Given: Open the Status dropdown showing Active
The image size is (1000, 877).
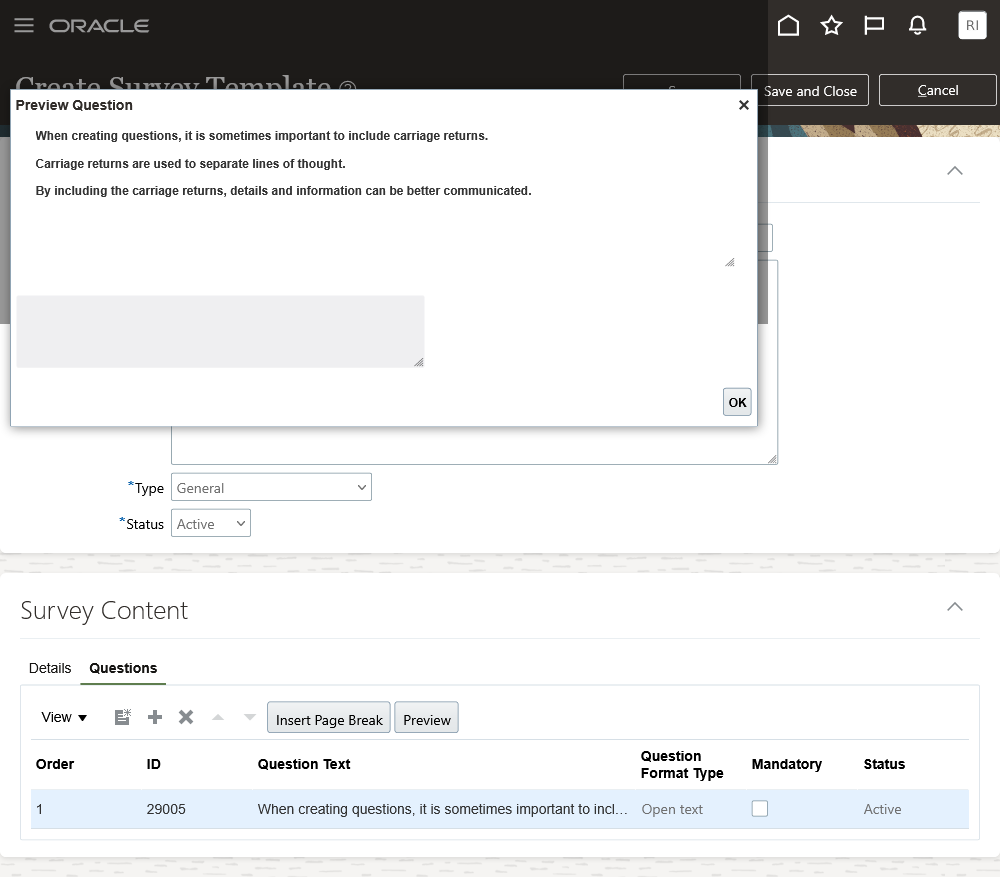Looking at the screenshot, I should [x=211, y=524].
